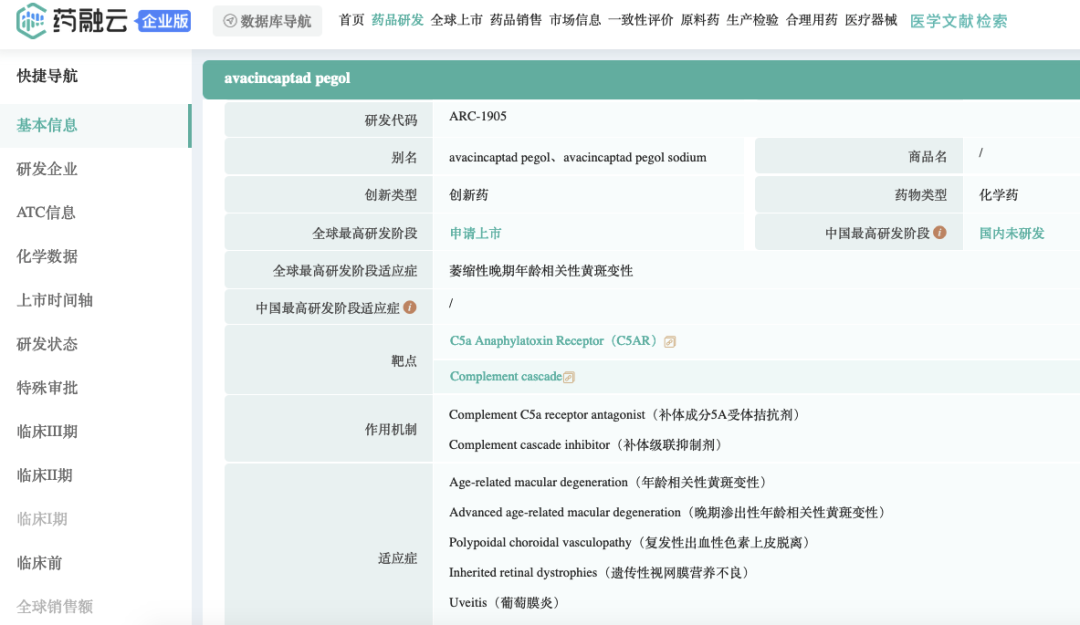
Task: Click the 申请上市 stage link
Action: pos(475,233)
